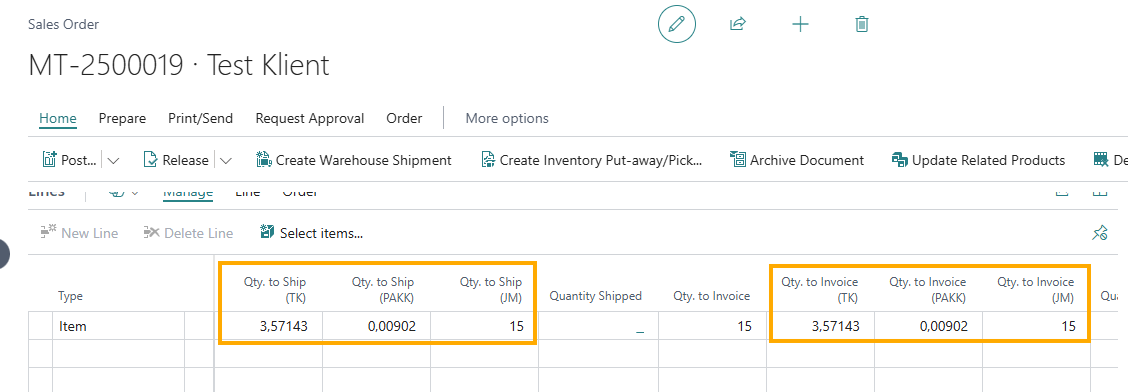Click Select items in Lines

311,232
